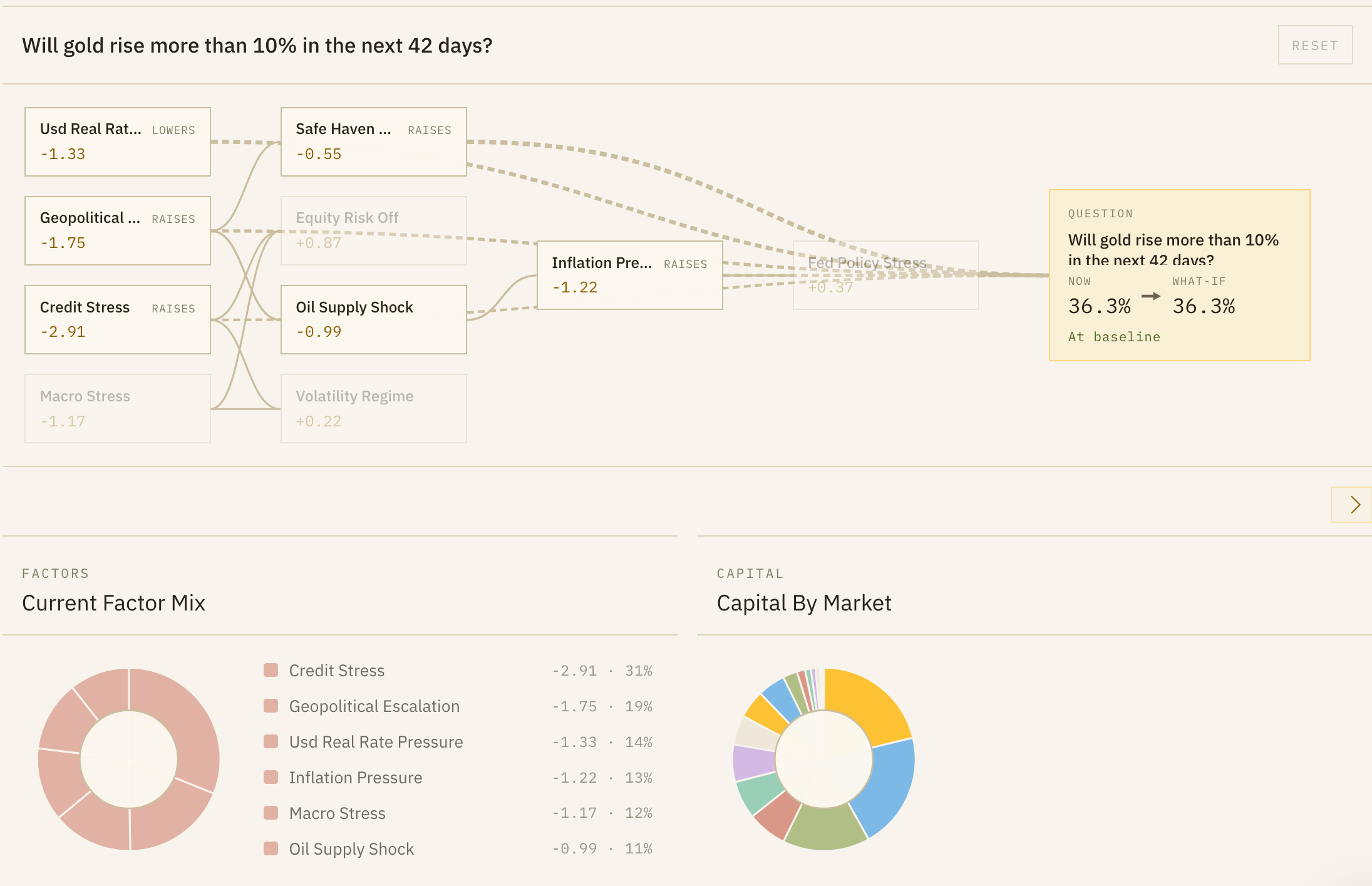Open the Credit Stress node
1372x886 pixels.
(118, 320)
